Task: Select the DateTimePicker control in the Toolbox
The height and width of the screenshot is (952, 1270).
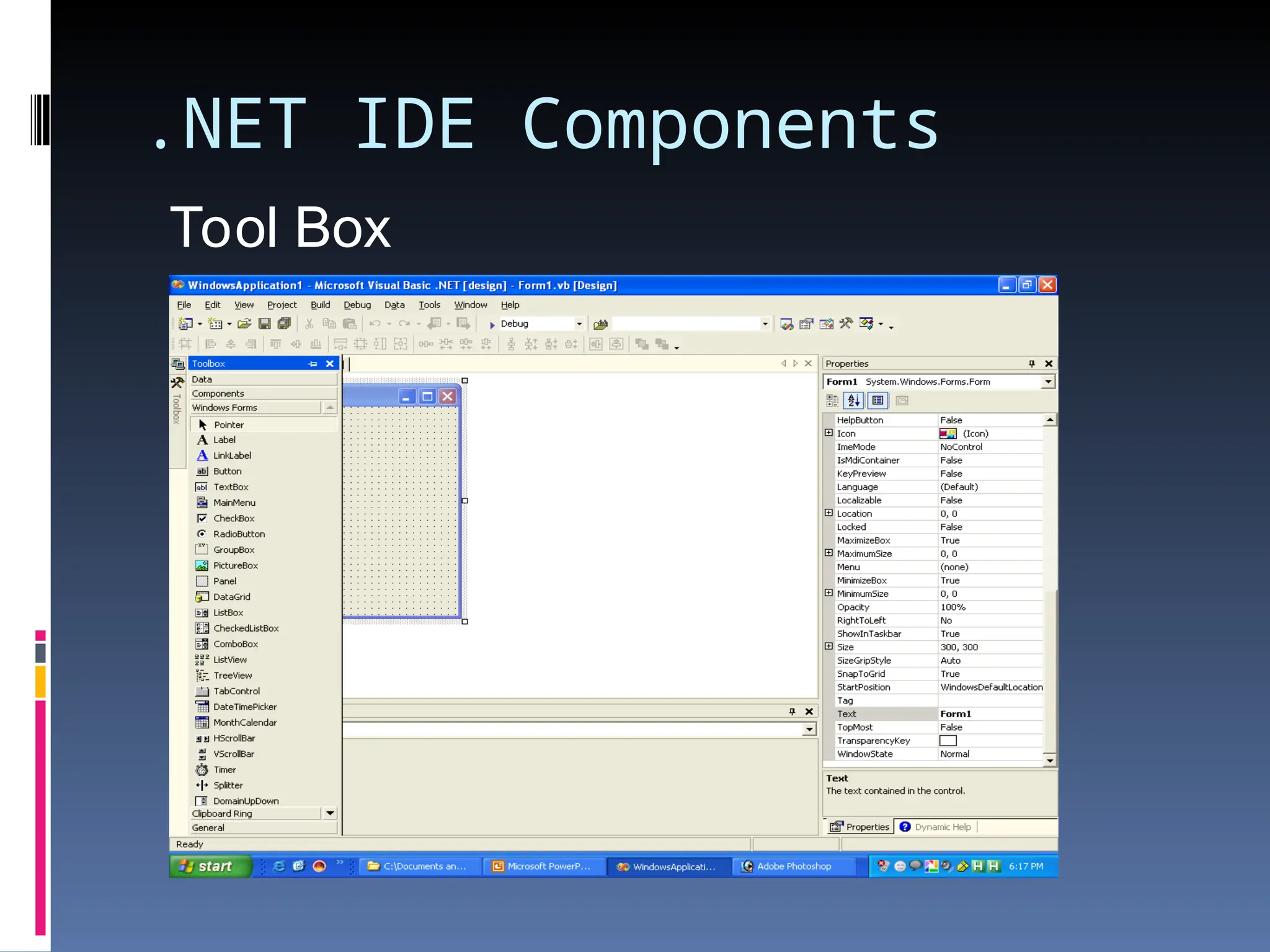Action: (265, 707)
